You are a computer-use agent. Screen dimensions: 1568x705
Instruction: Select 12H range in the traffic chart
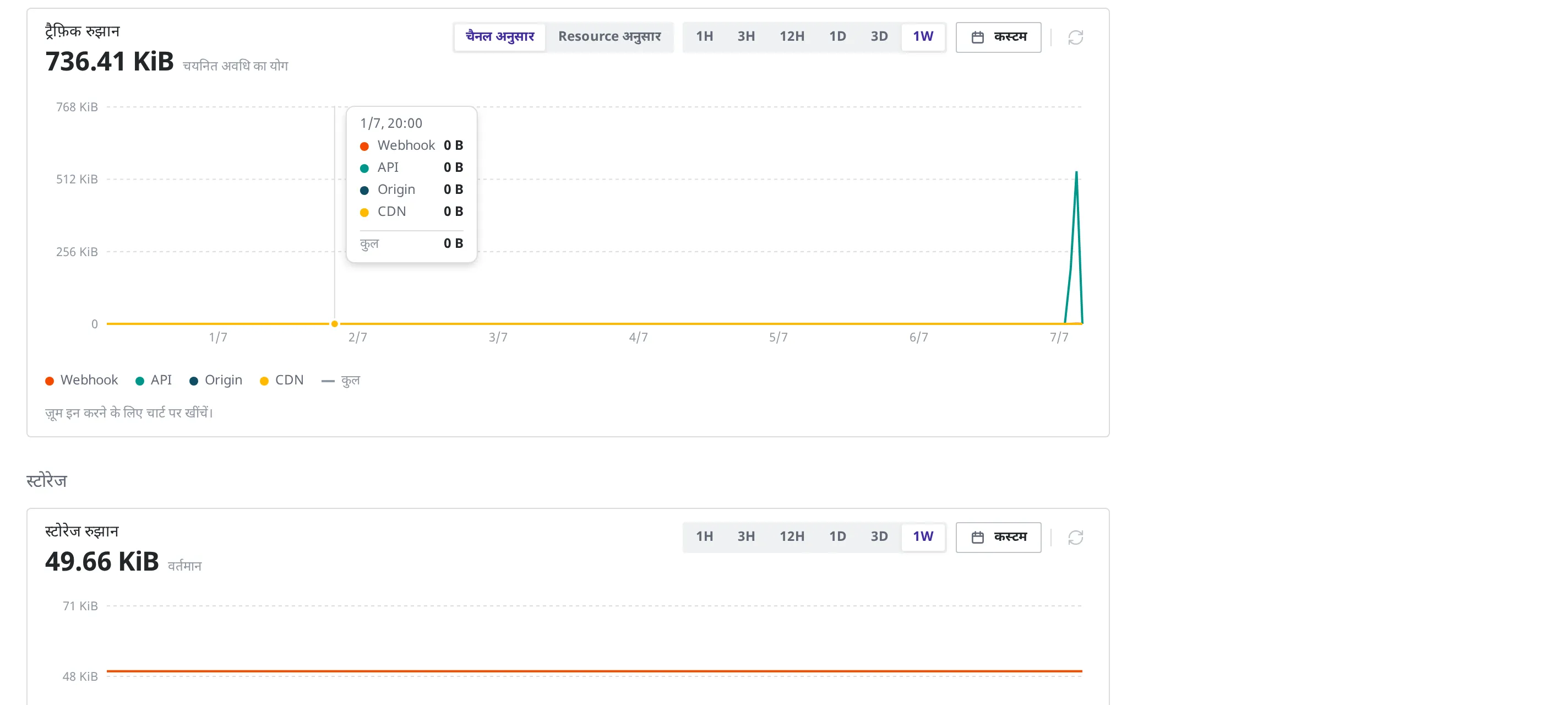(x=791, y=36)
